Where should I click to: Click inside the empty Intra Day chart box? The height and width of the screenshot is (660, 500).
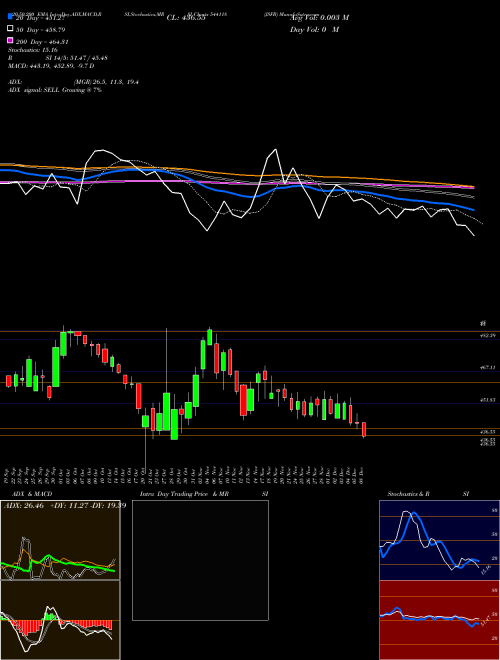click(x=200, y=560)
